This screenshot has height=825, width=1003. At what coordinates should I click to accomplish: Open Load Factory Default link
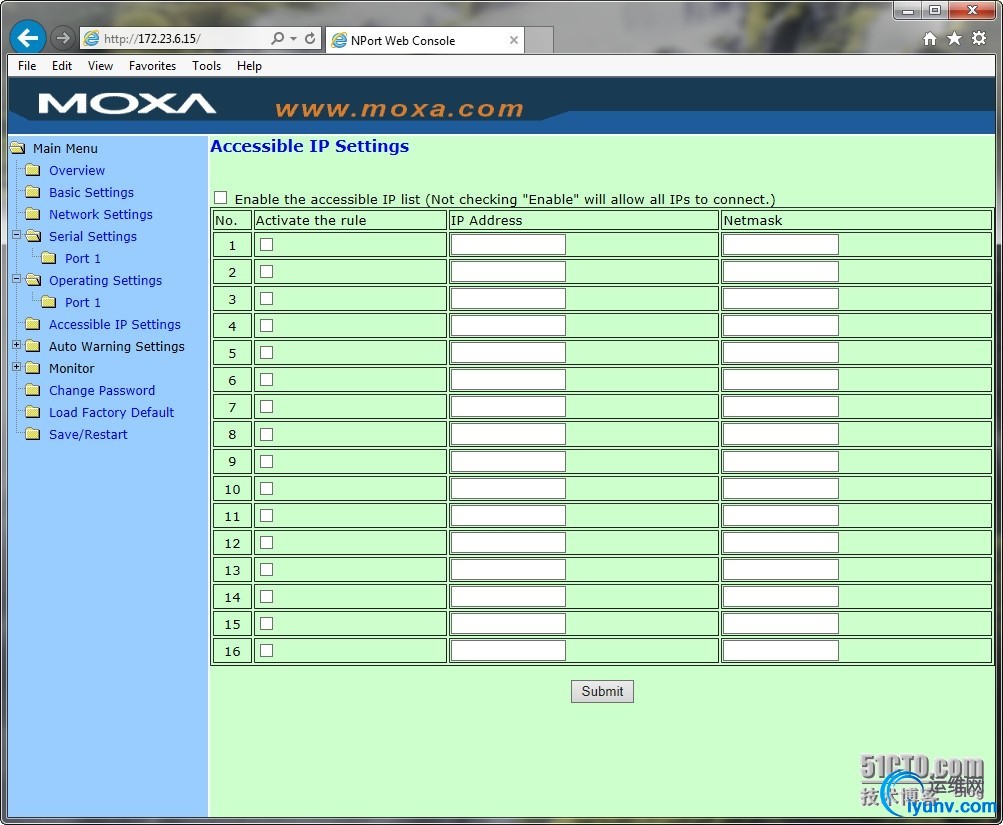coord(111,412)
